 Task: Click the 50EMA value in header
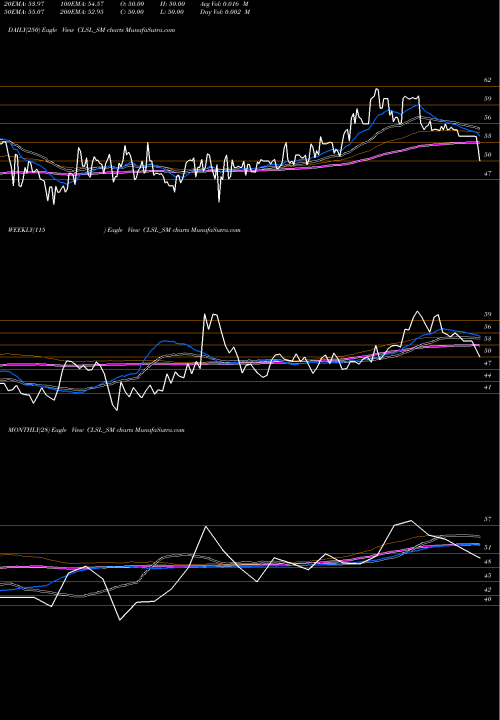tap(22, 12)
